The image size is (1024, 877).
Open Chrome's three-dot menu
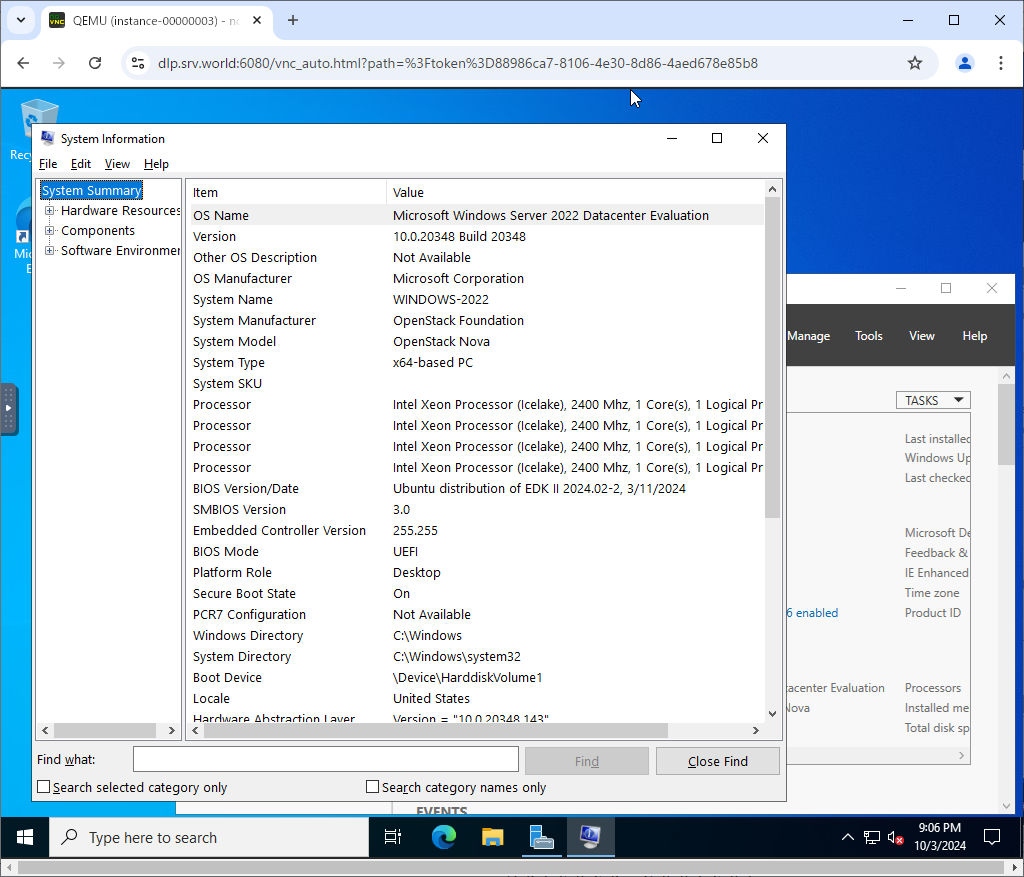[x=1000, y=63]
